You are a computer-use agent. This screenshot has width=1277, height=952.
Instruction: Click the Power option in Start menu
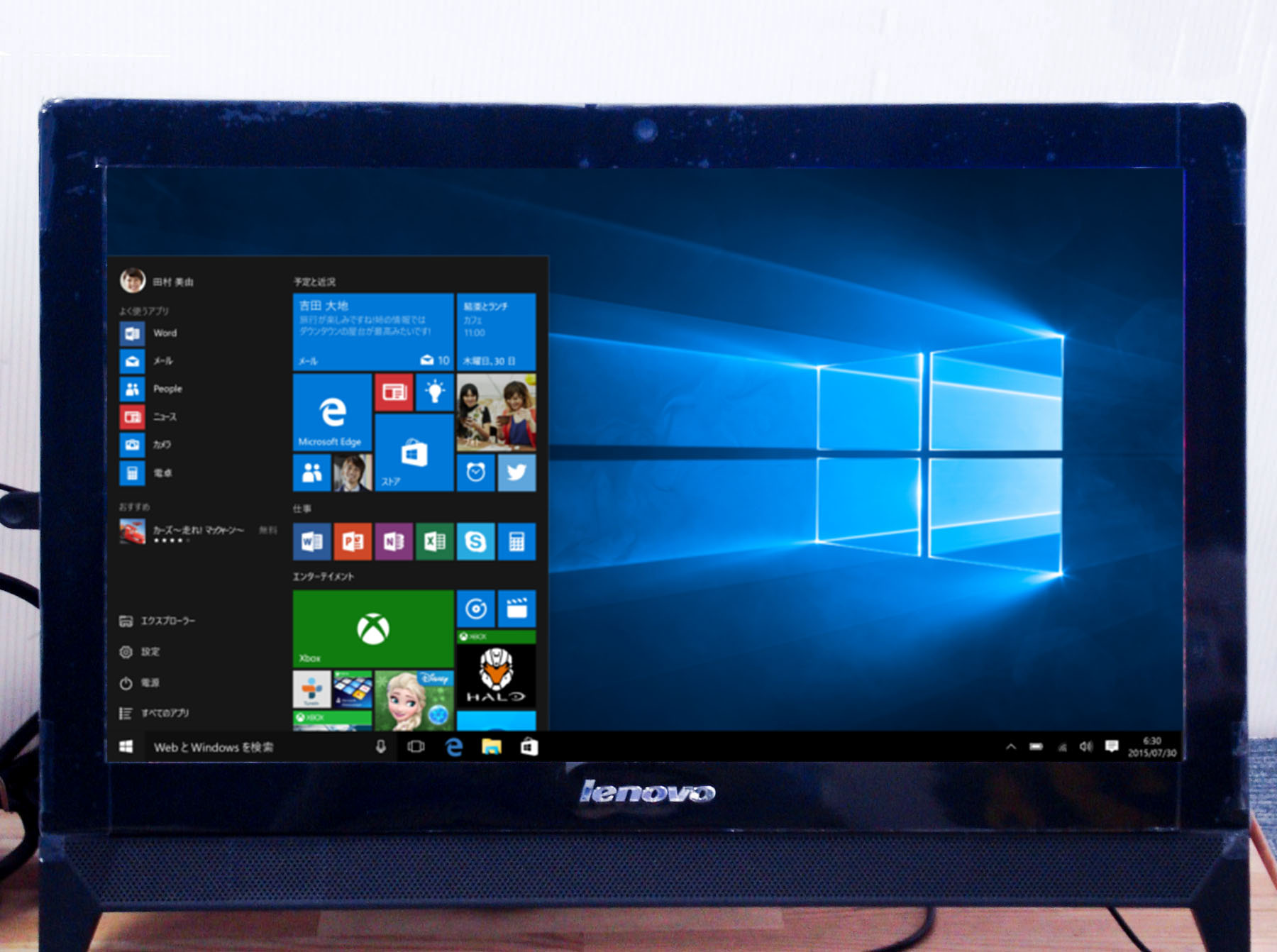point(140,683)
